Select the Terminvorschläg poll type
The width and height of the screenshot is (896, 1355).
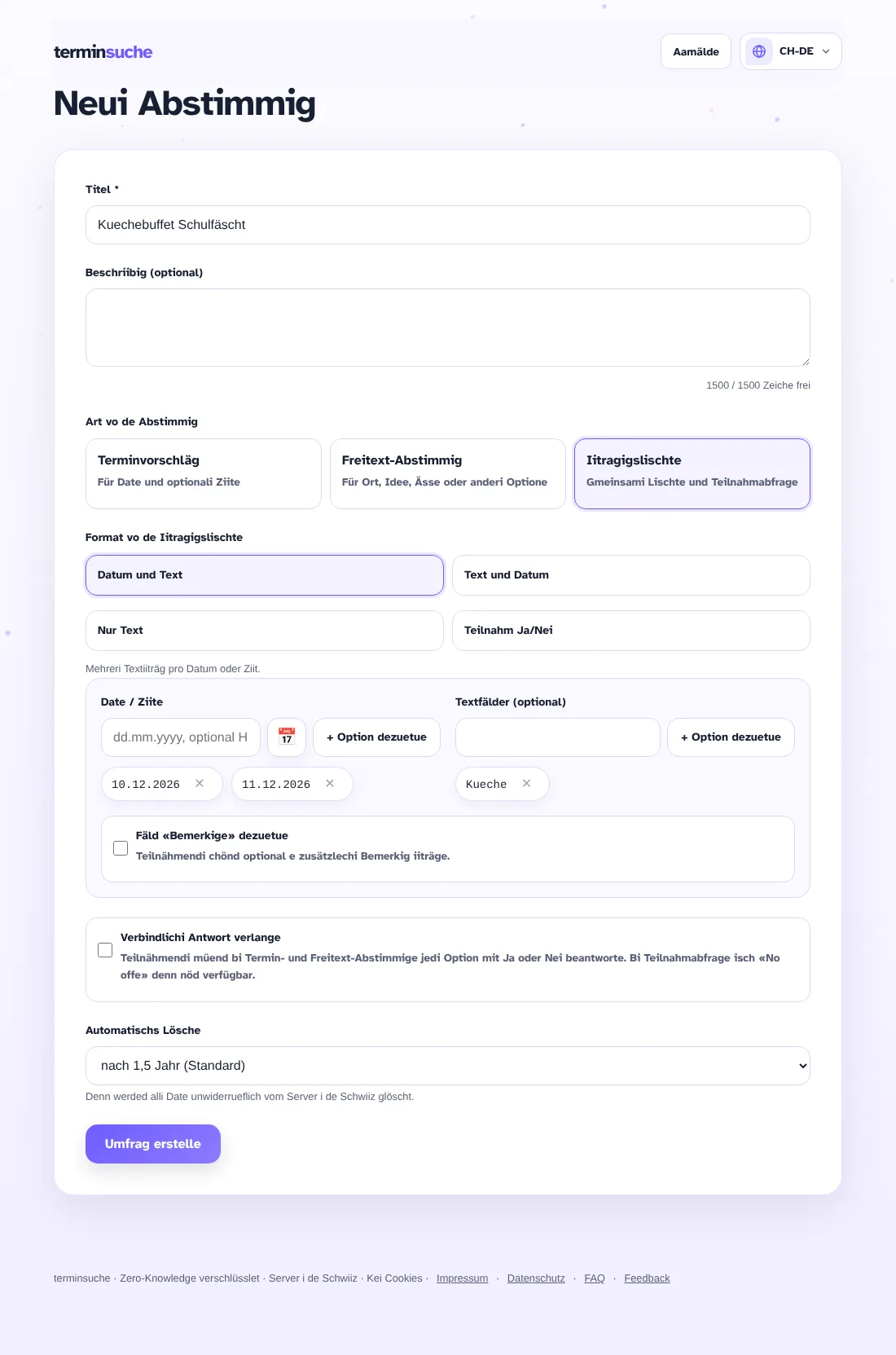[204, 473]
